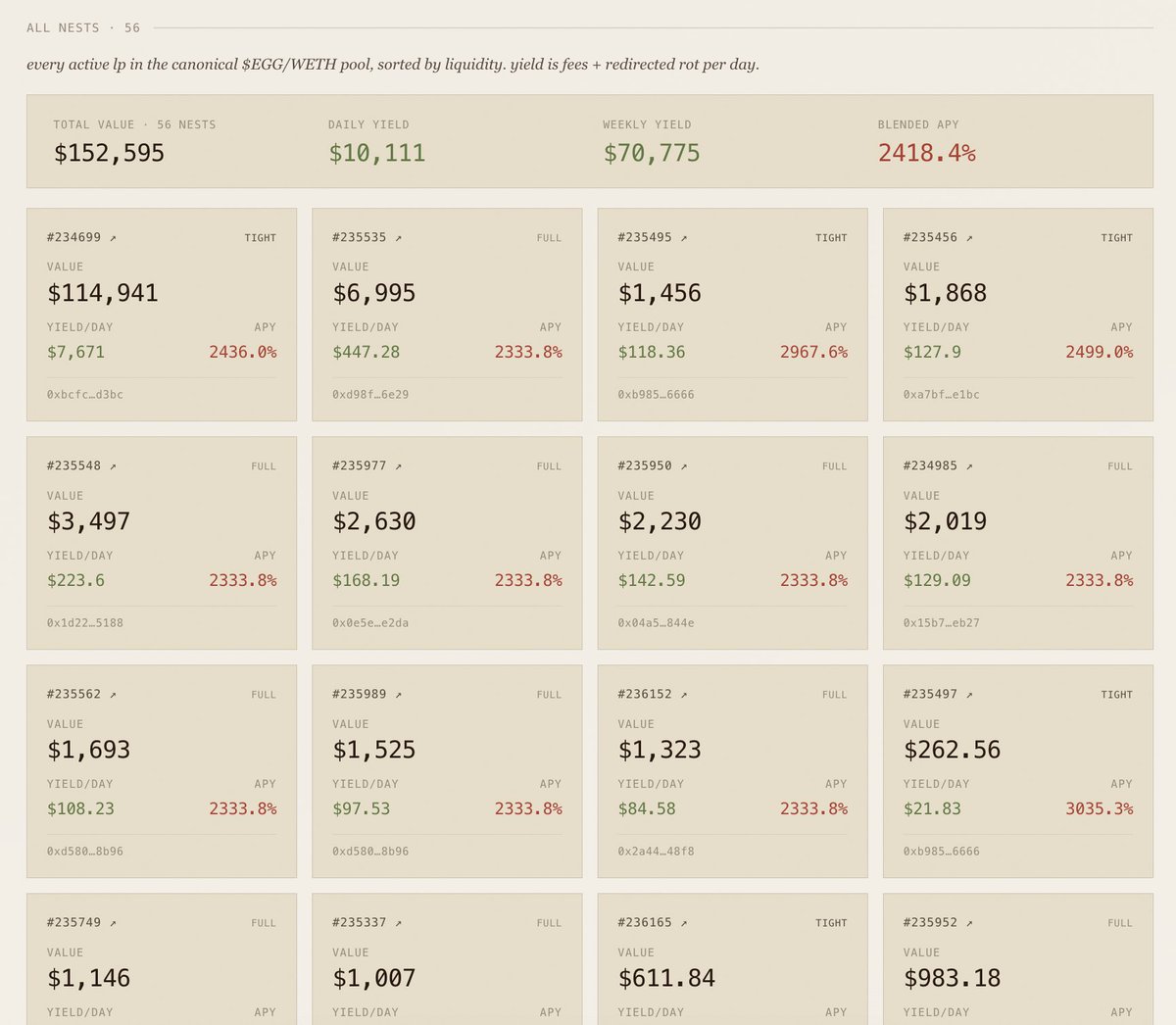Open external link arrow beside #235562
The image size is (1176, 1025).
pos(113,695)
